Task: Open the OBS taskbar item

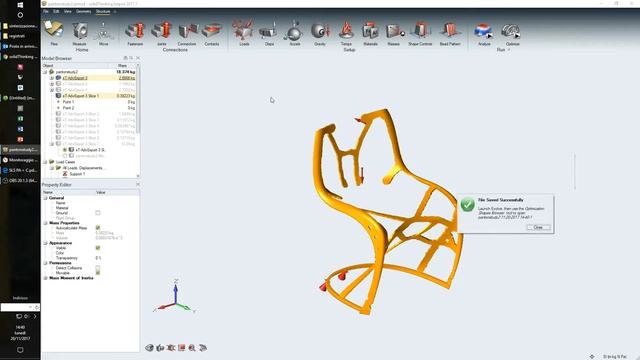Action: tap(20, 180)
